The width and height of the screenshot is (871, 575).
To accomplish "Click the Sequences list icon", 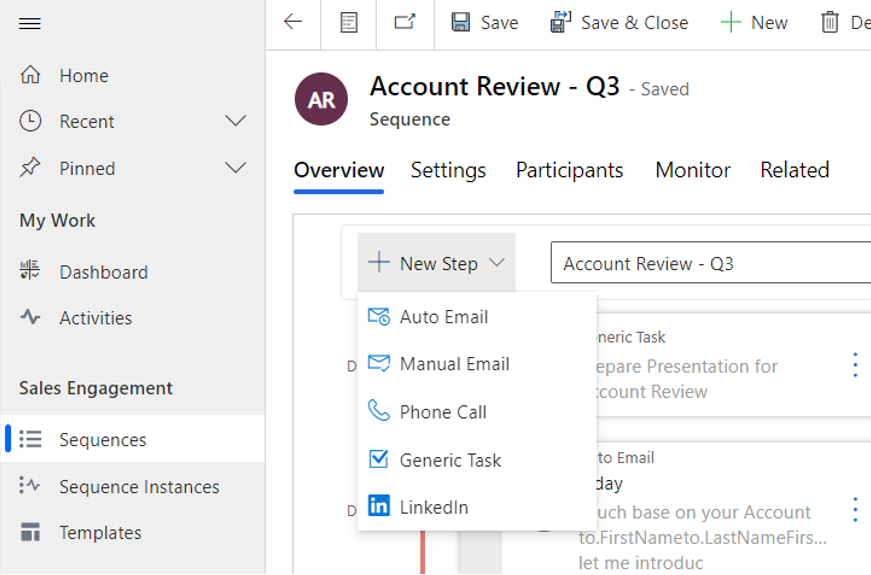I will click(30, 439).
